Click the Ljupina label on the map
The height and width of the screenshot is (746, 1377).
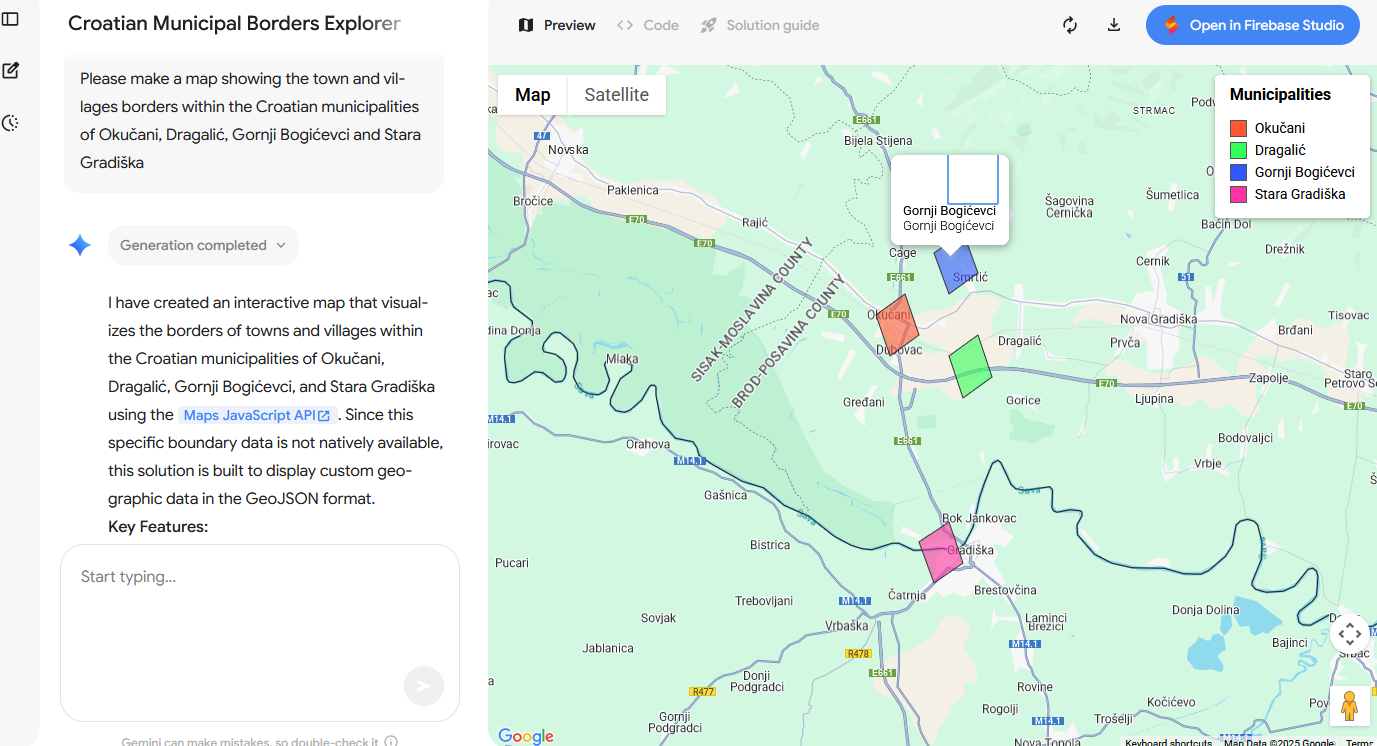[1154, 399]
